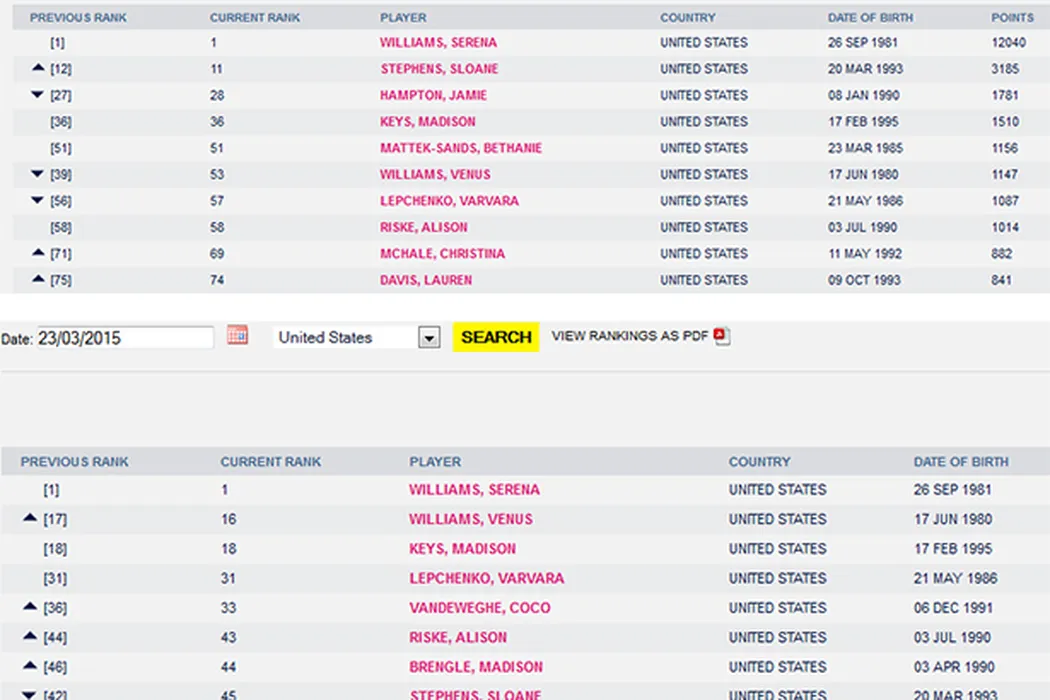Open Venus Williams link in bottom table

(x=471, y=519)
